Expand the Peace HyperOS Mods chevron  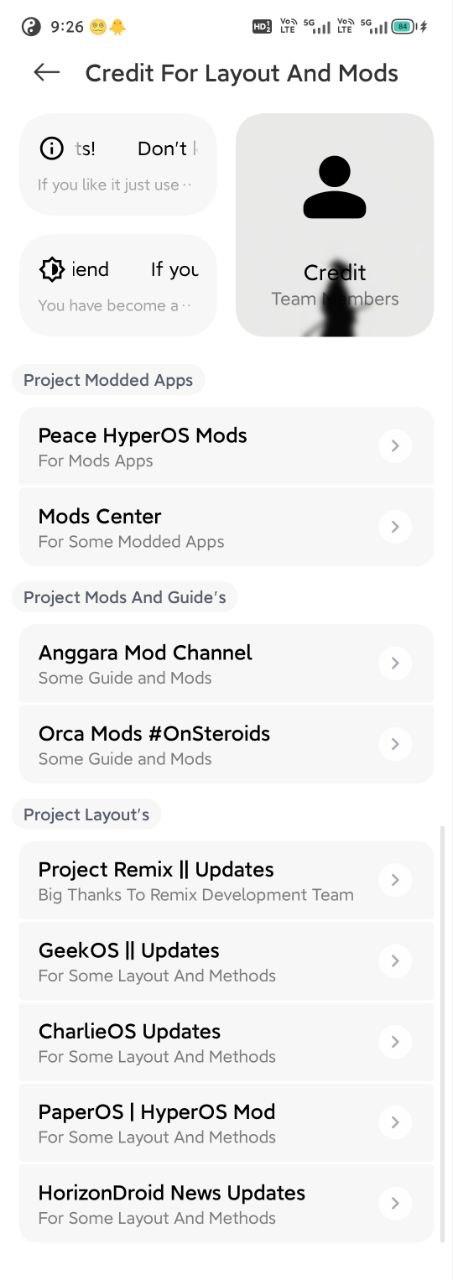click(x=395, y=446)
